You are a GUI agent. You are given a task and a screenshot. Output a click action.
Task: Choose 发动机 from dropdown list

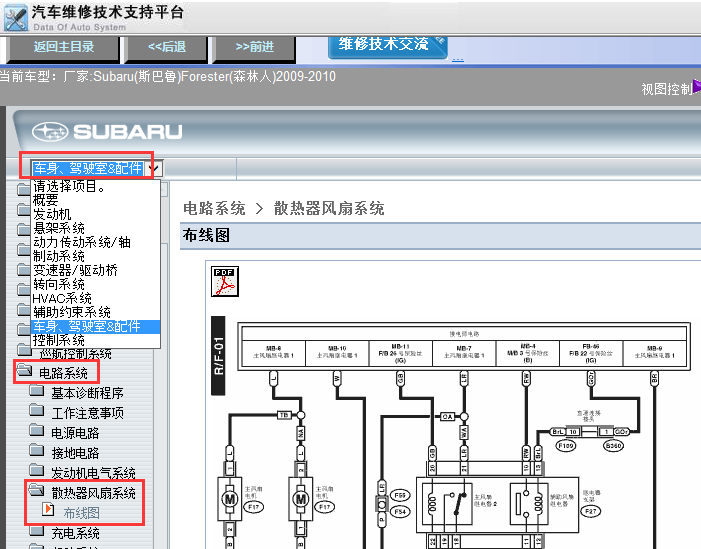[x=96, y=214]
